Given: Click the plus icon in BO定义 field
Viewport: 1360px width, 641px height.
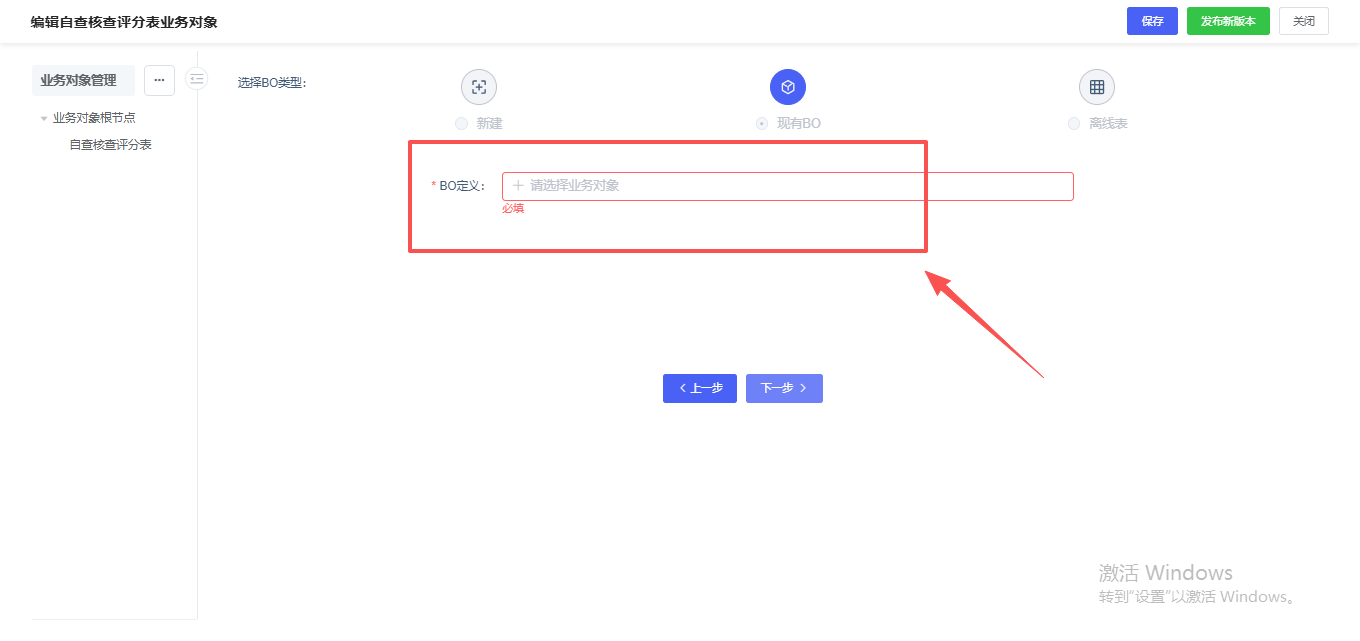Looking at the screenshot, I should click(518, 186).
